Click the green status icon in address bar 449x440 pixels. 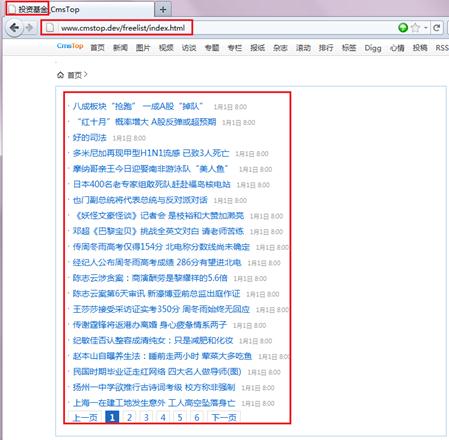point(403,28)
